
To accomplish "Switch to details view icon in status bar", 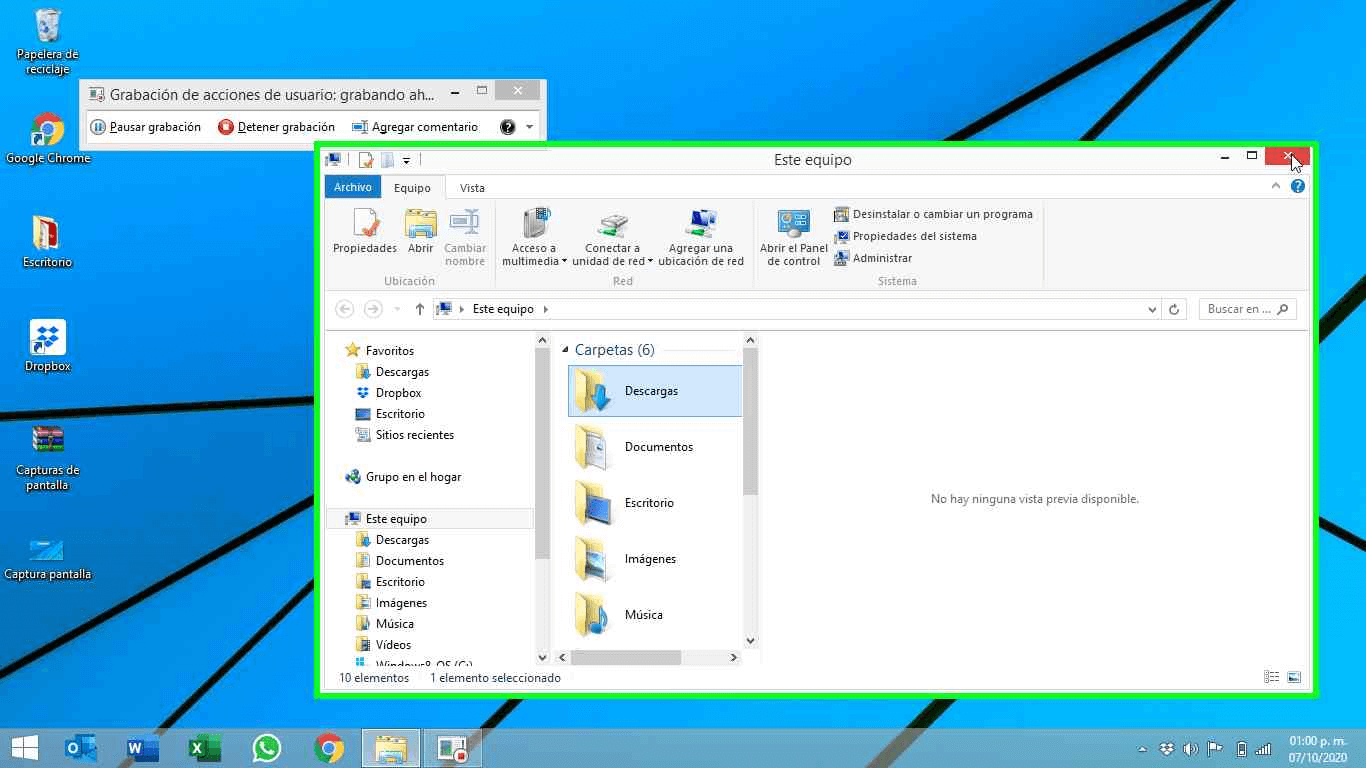I will [1272, 677].
